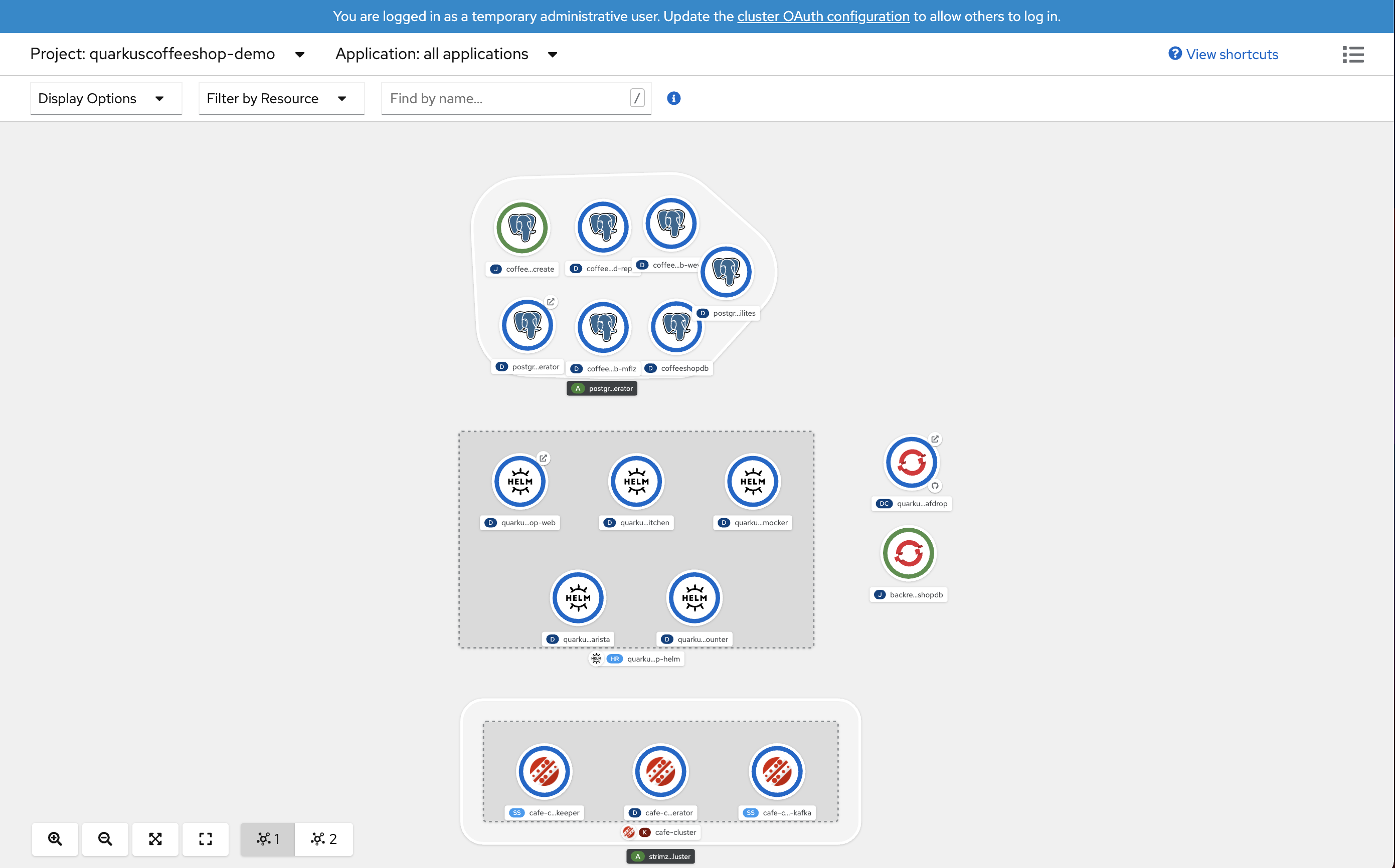
Task: Switch to list view icon
Action: coord(1352,55)
